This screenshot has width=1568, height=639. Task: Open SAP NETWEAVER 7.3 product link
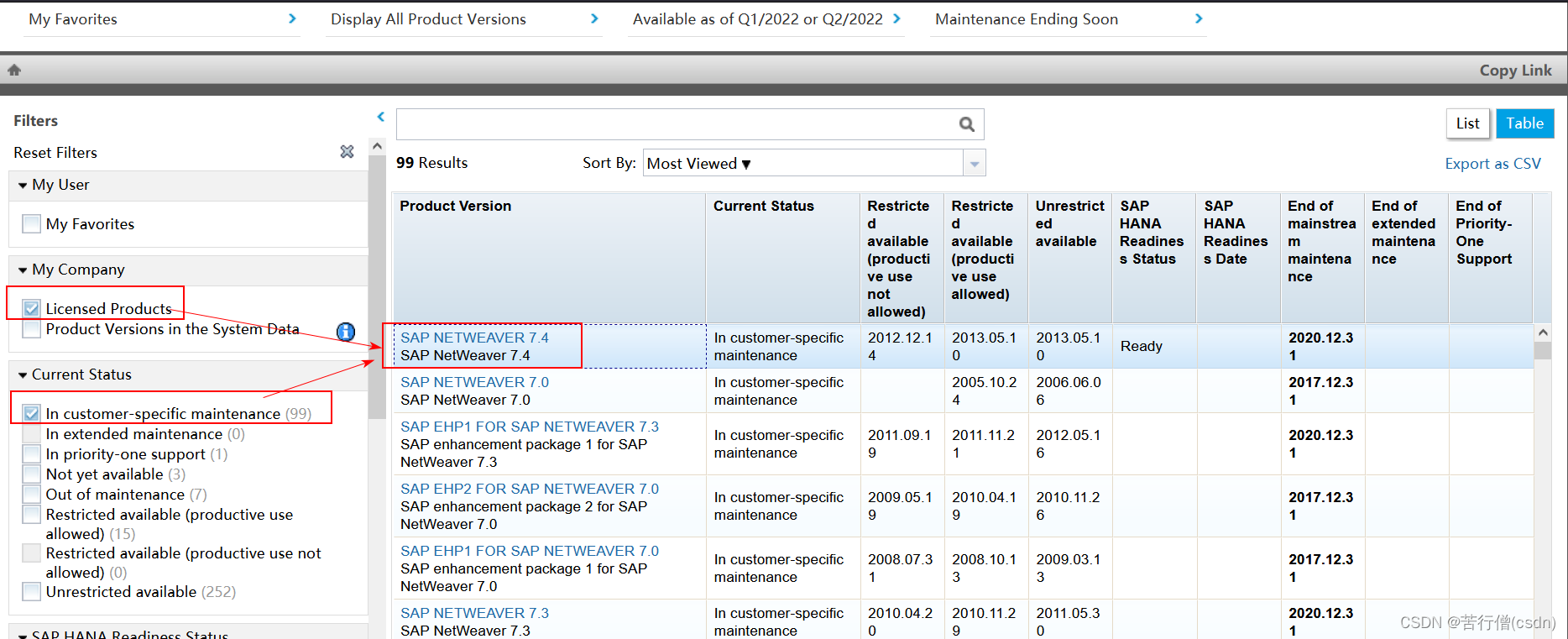474,613
